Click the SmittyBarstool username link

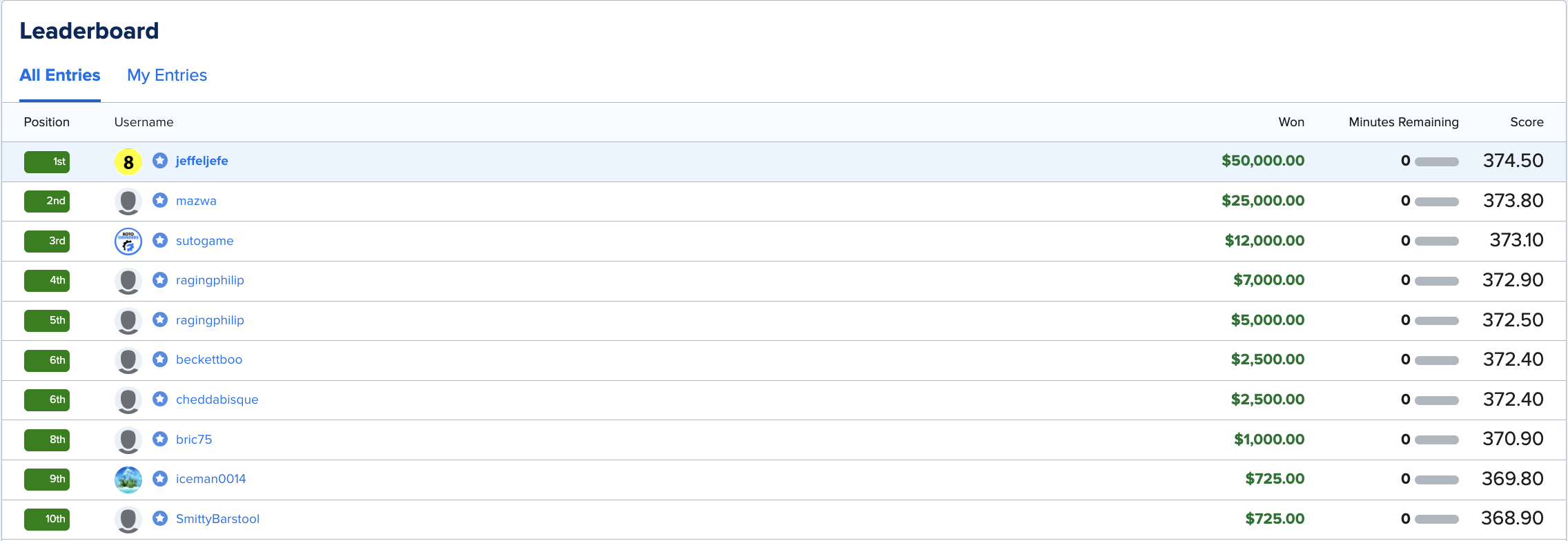pos(217,519)
